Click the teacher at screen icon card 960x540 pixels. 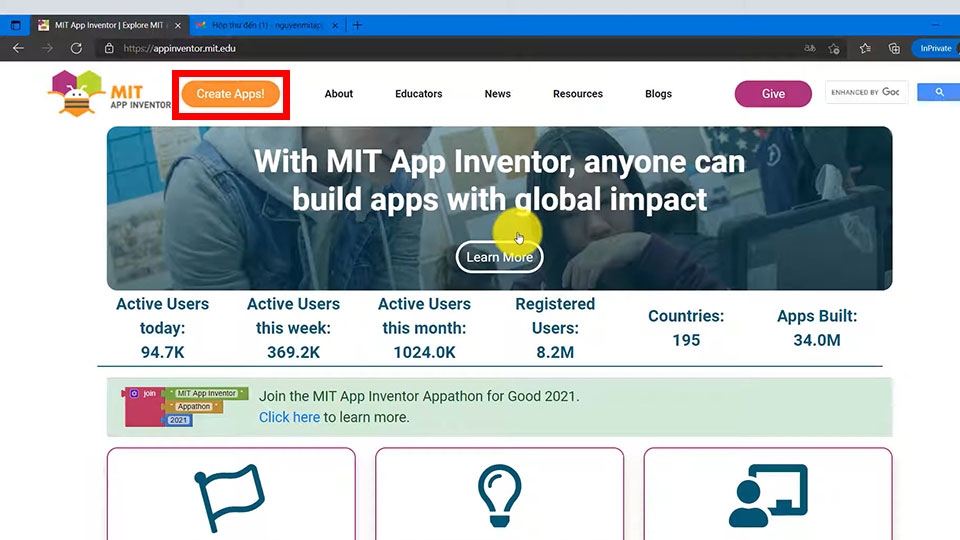point(768,495)
